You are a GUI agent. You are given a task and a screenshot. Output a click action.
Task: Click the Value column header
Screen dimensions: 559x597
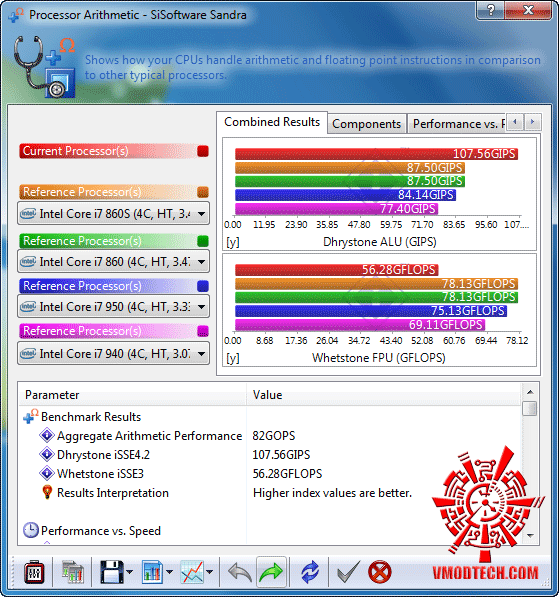[x=384, y=395]
